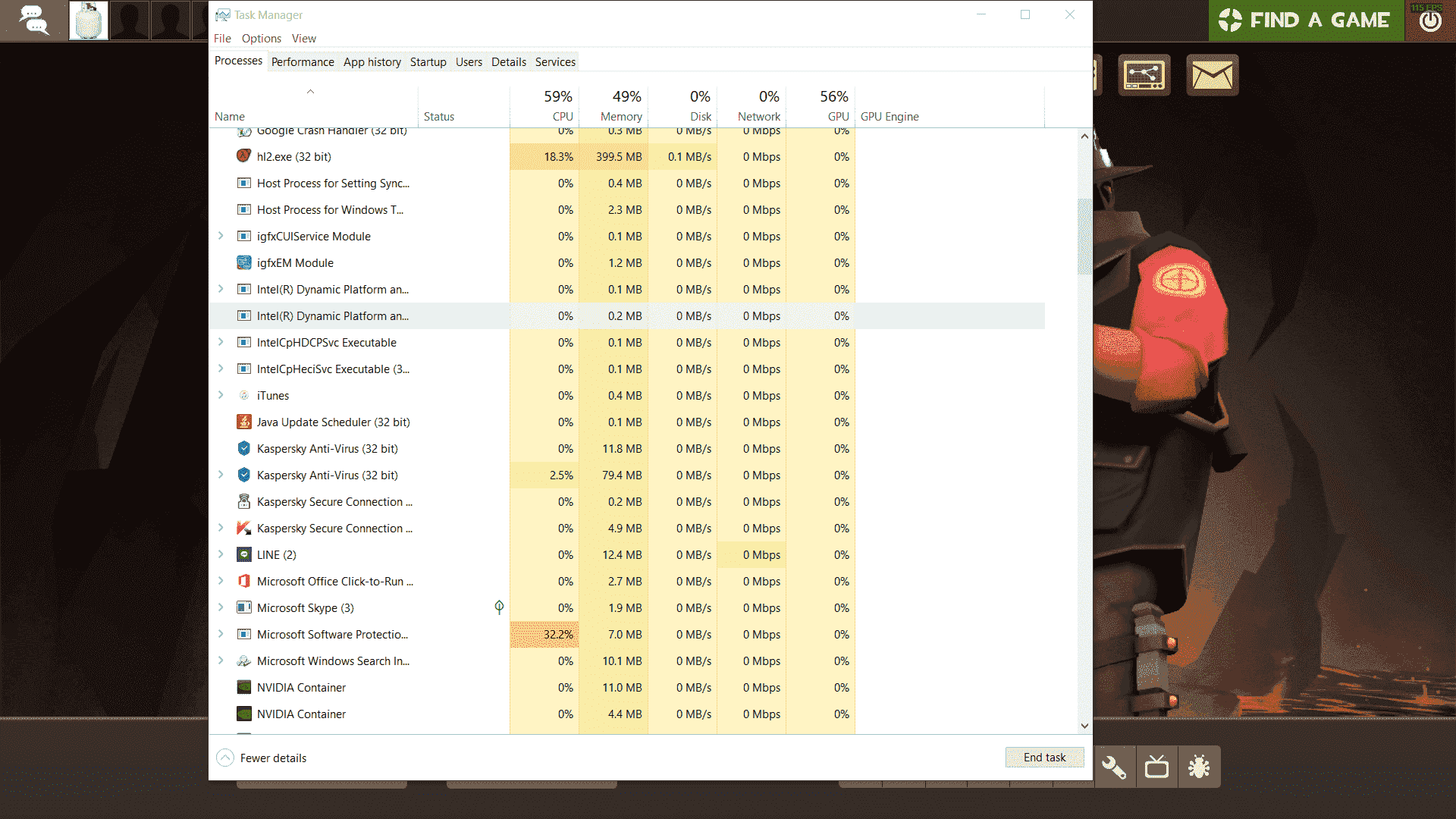This screenshot has width=1456, height=819.
Task: Sort processes by CPU column header
Action: click(544, 106)
